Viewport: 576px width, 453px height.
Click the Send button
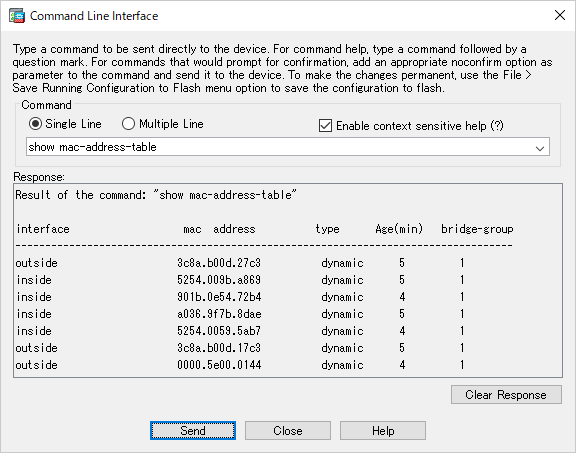coord(193,431)
